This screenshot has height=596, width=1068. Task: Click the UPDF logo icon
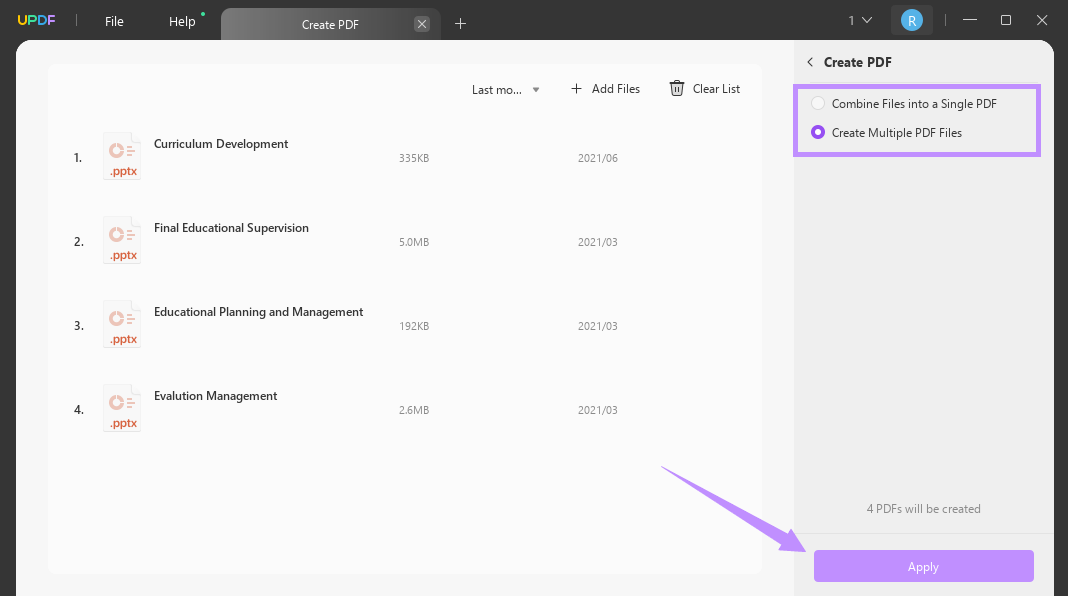pos(35,21)
